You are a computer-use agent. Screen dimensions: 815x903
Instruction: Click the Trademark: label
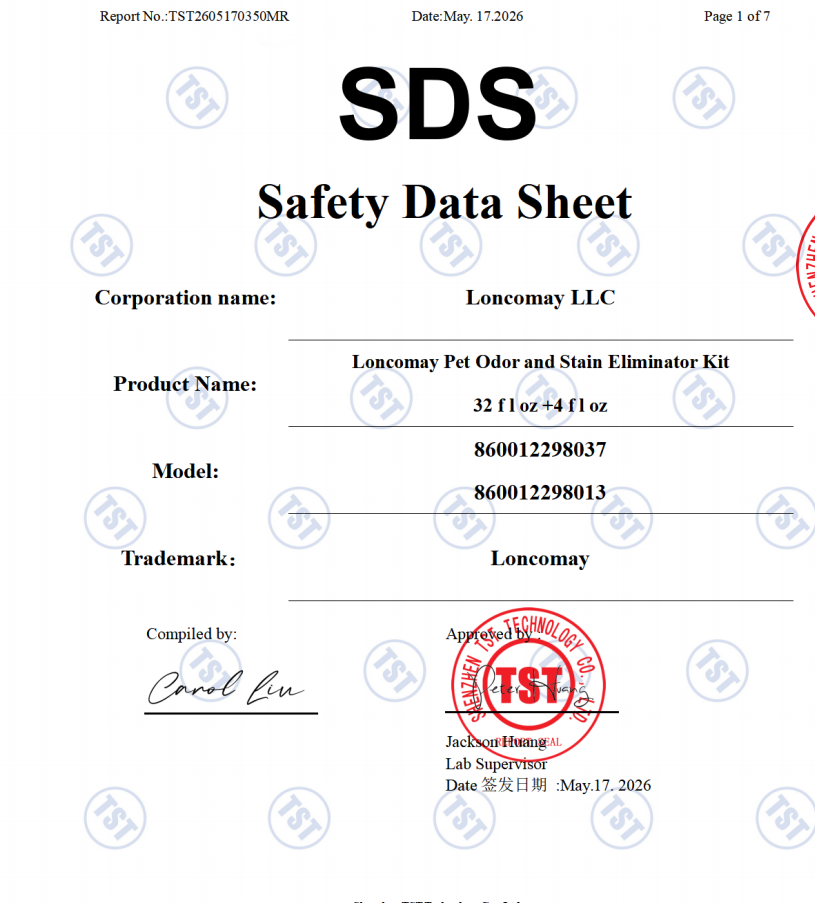tap(179, 558)
